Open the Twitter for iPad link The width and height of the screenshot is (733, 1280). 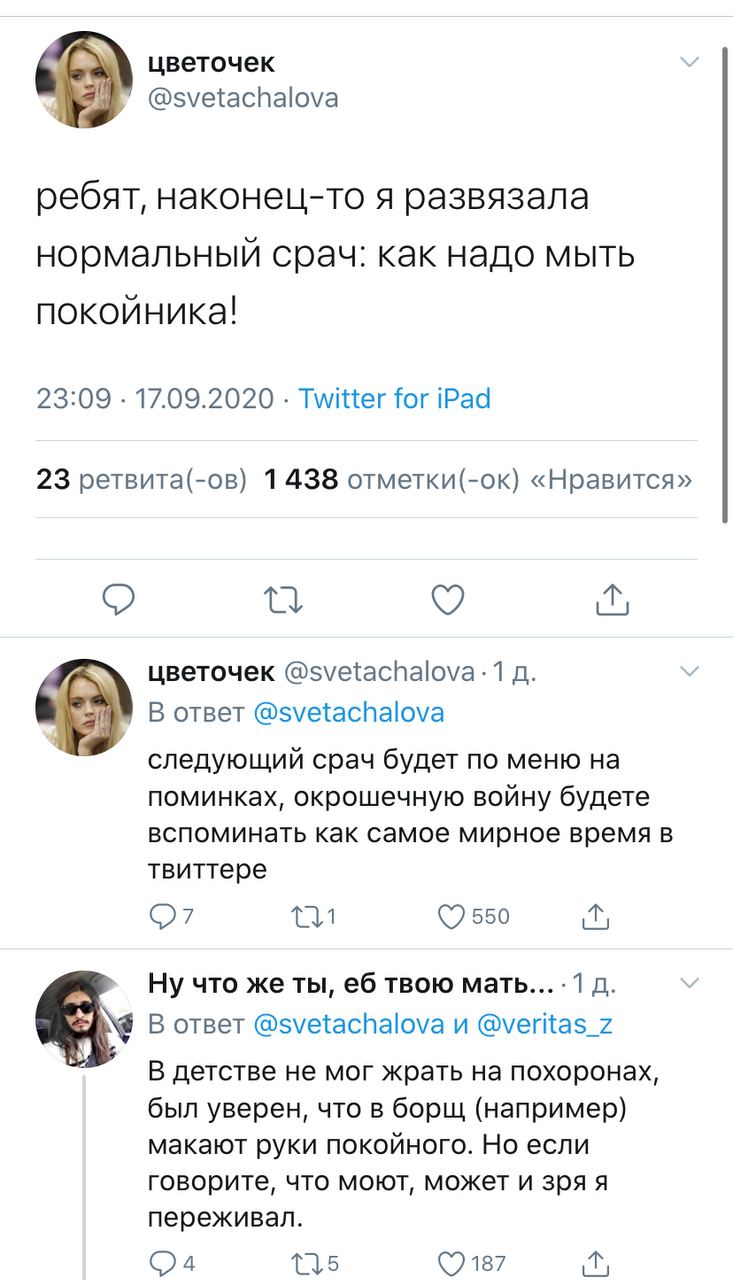pyautogui.click(x=395, y=399)
